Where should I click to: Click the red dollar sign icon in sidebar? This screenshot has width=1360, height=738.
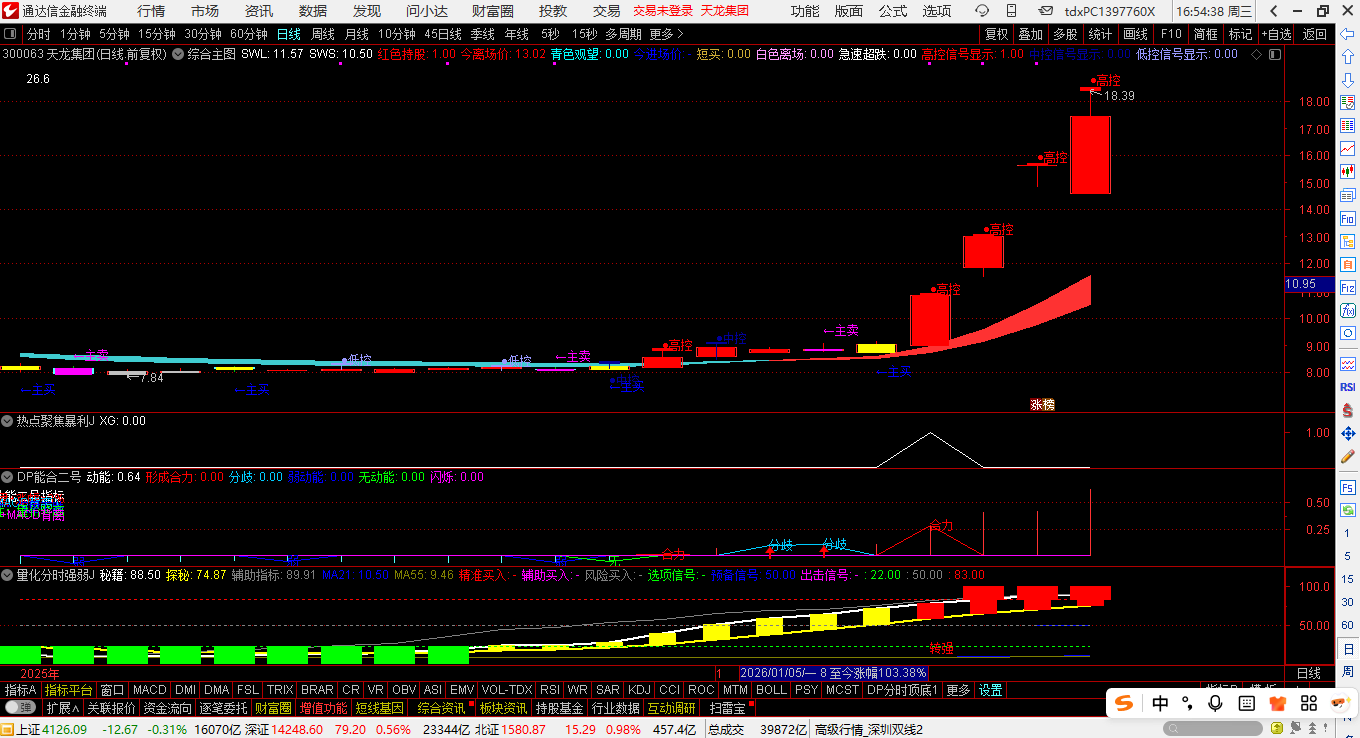click(x=1347, y=410)
